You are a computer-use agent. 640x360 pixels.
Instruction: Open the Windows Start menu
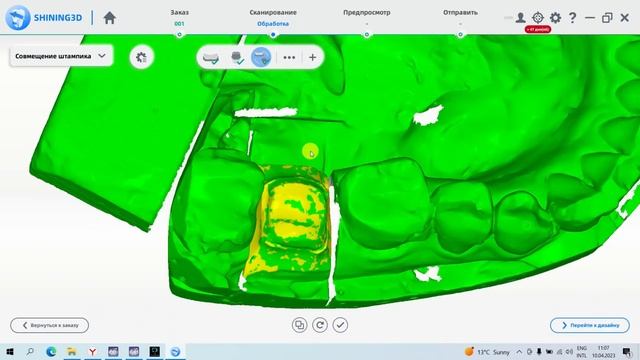click(10, 351)
